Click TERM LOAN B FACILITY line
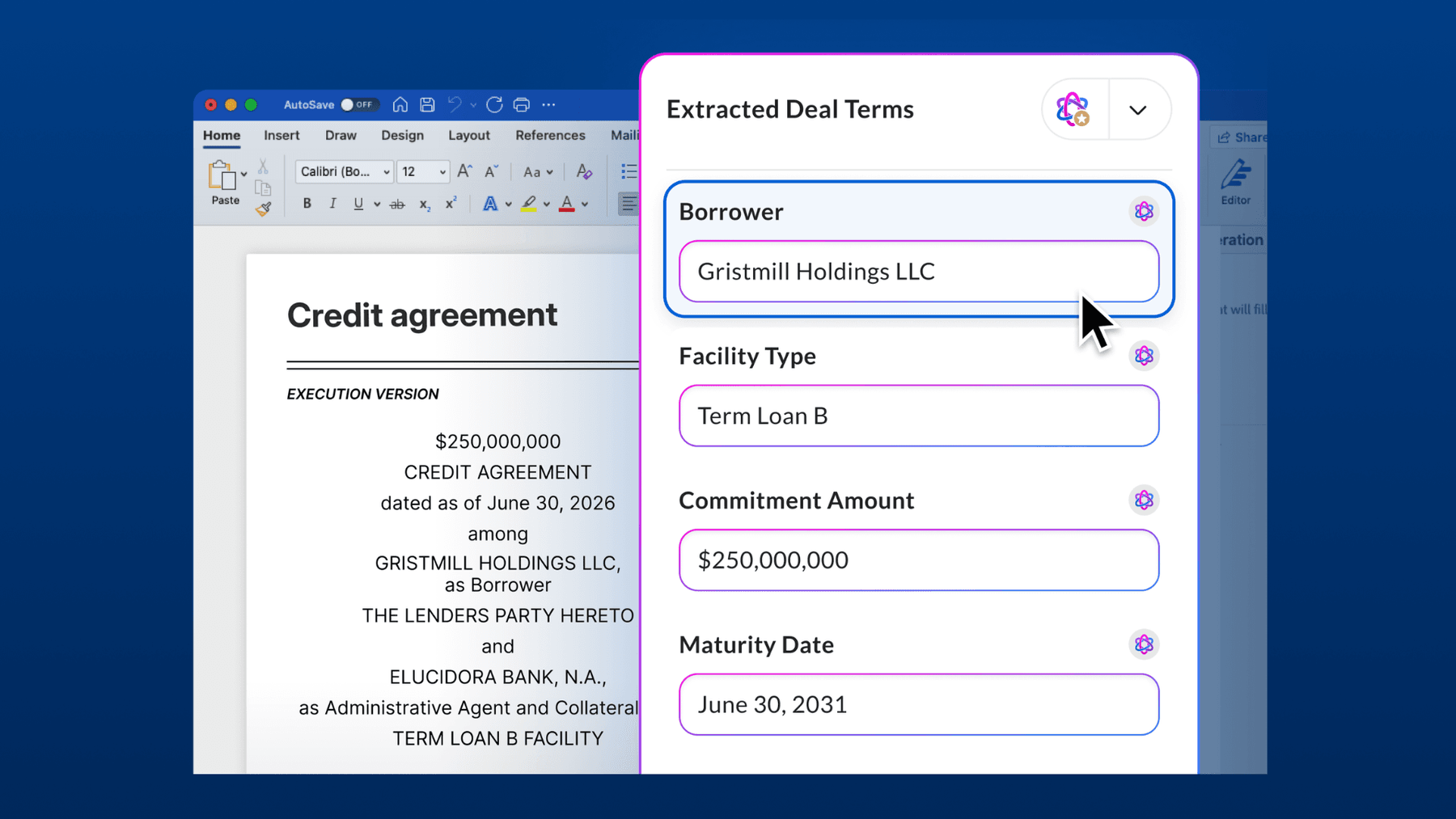 pyautogui.click(x=497, y=739)
